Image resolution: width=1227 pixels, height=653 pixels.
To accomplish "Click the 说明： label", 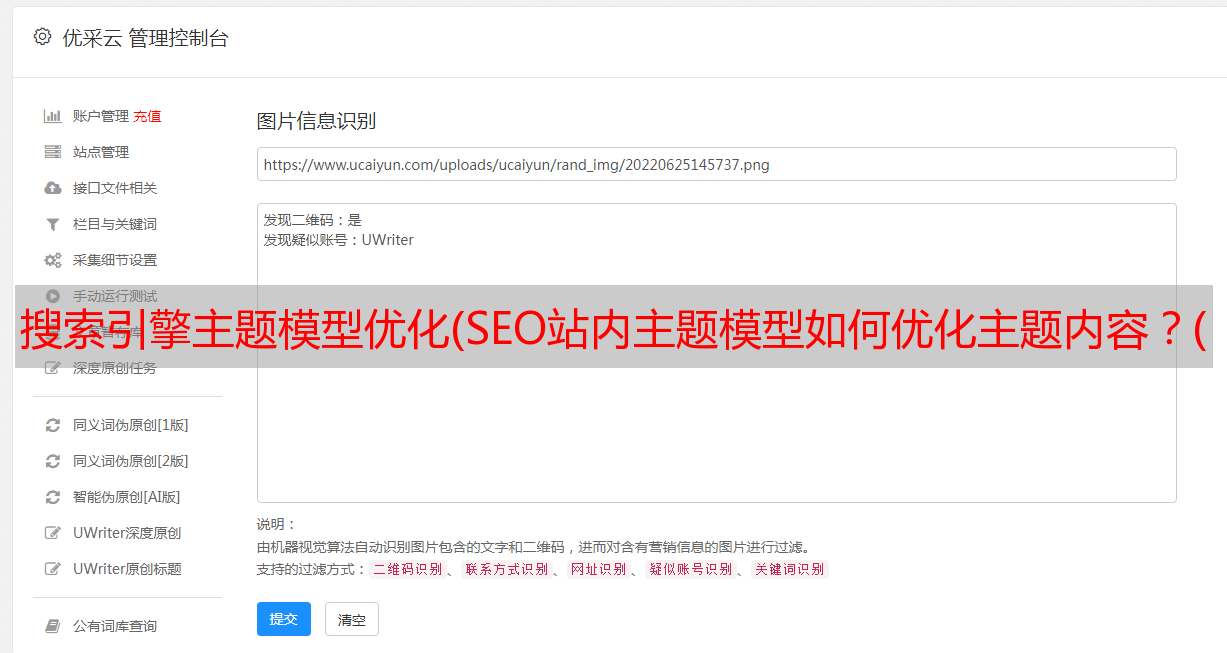I will click(x=276, y=524).
